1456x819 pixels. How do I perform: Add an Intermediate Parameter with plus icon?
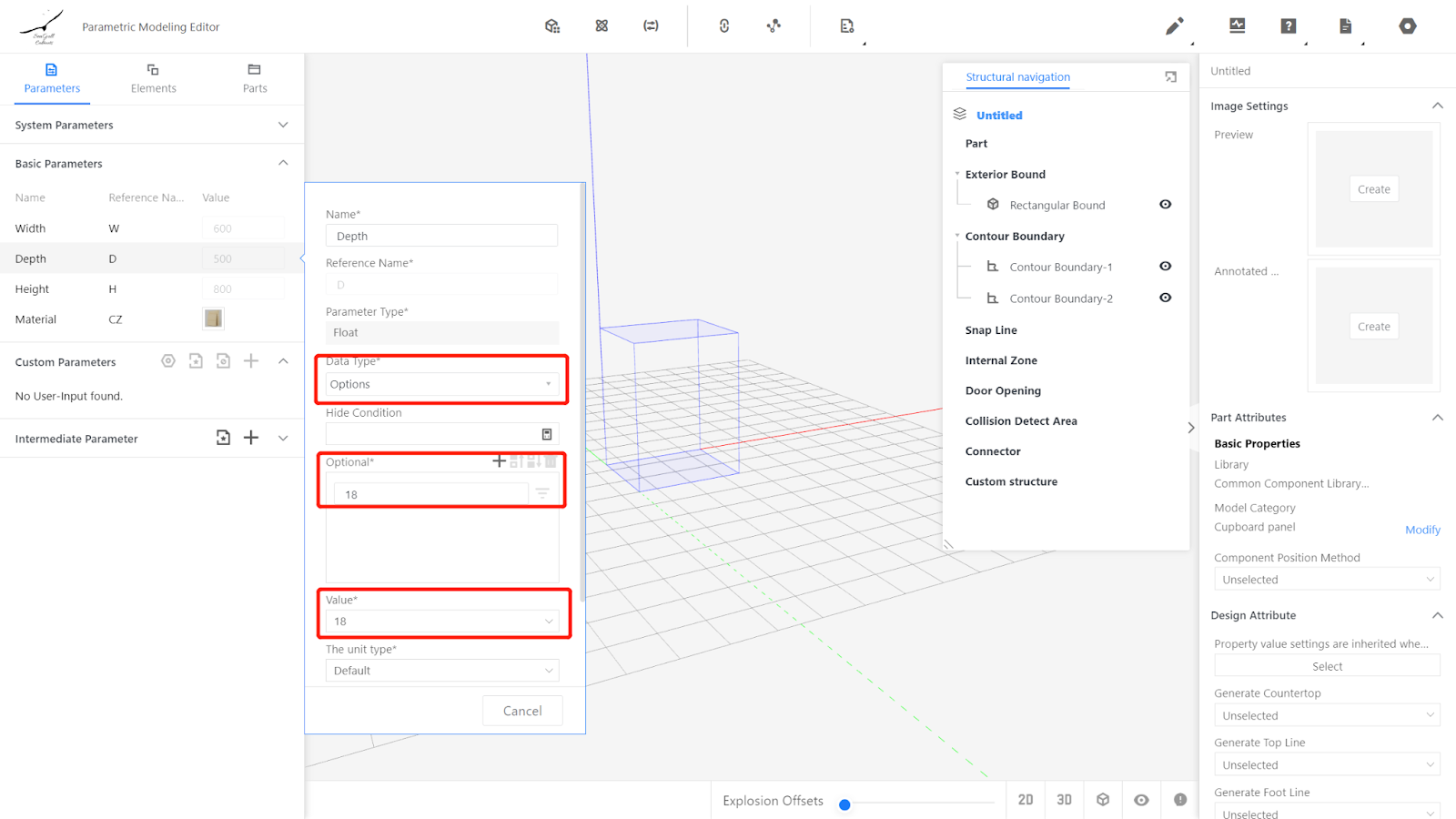251,438
